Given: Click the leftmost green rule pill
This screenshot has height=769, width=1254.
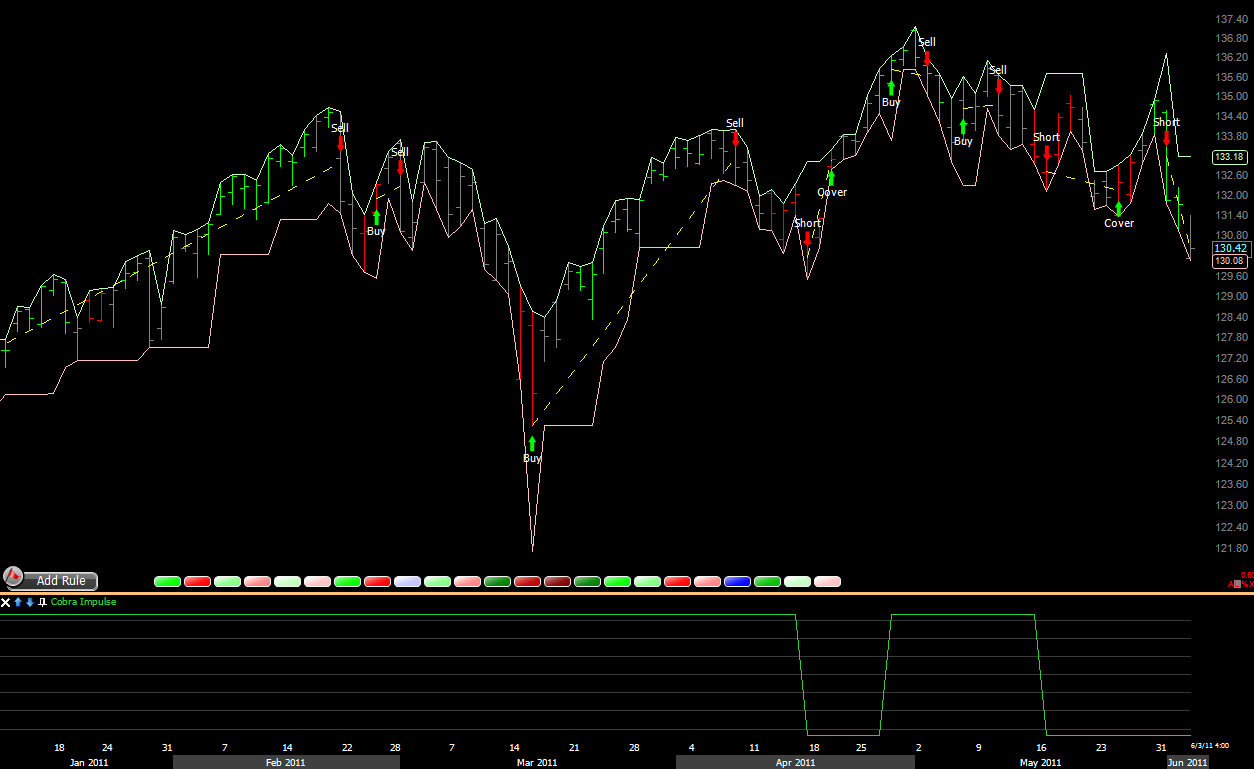Looking at the screenshot, I should pyautogui.click(x=167, y=581).
